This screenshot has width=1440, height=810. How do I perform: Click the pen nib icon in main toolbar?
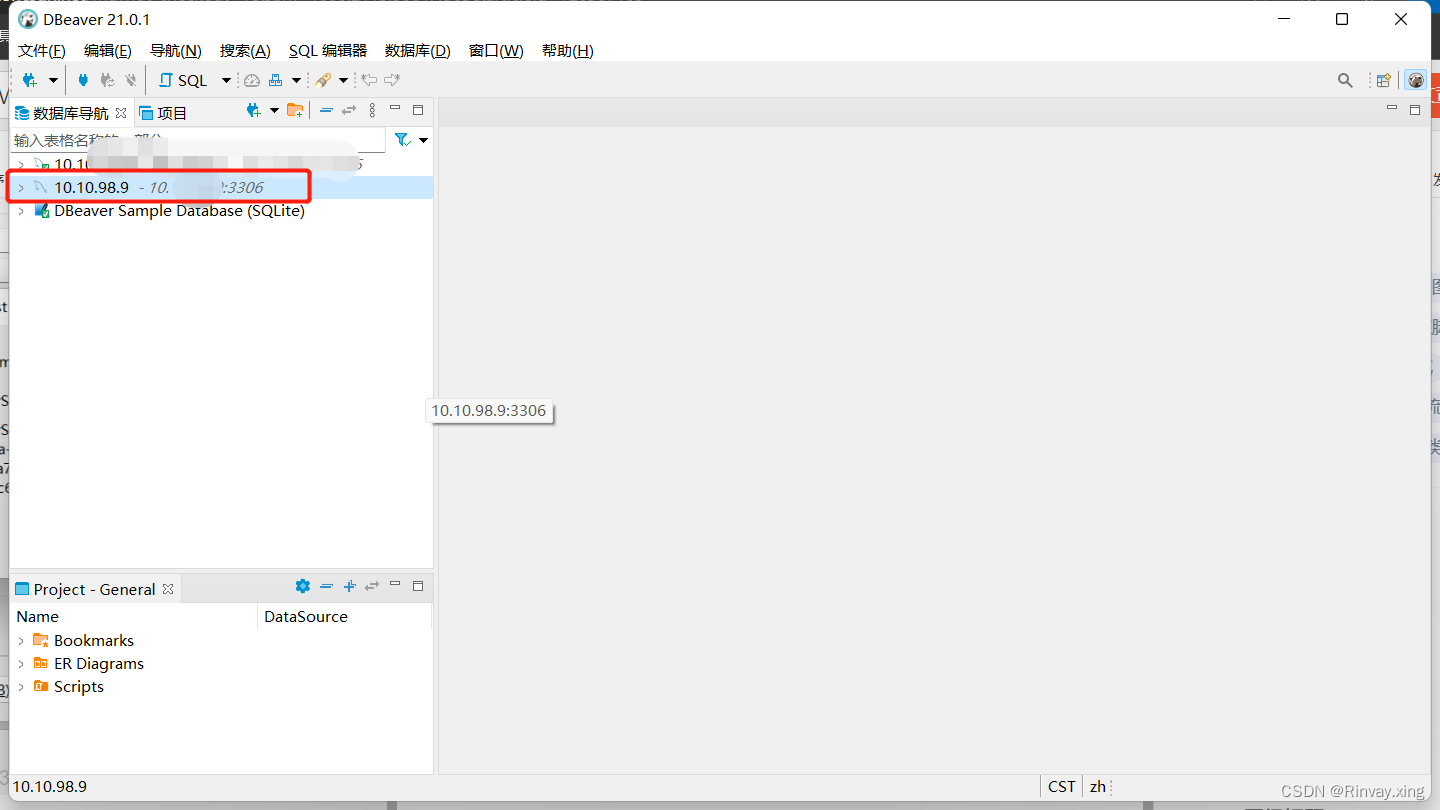pos(323,80)
